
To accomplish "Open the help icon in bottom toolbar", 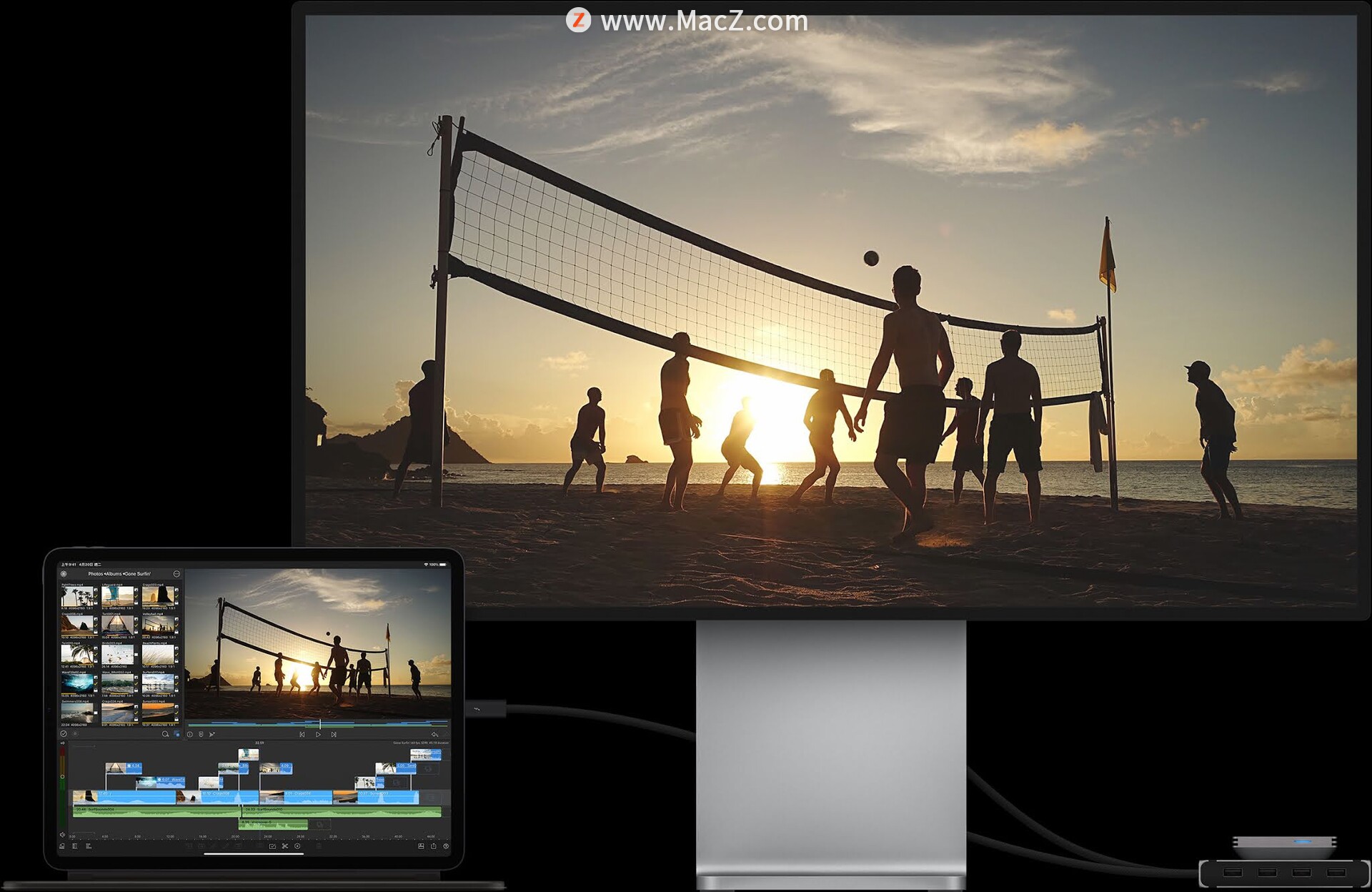I will [446, 846].
